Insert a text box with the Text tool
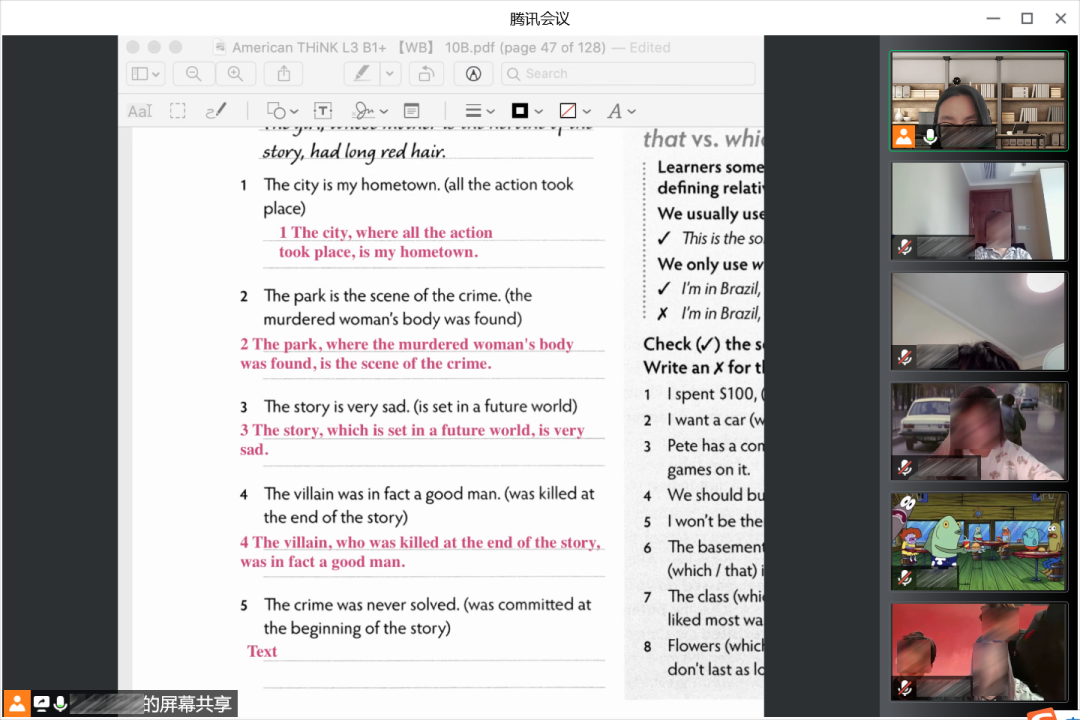Viewport: 1080px width, 720px height. 323,111
